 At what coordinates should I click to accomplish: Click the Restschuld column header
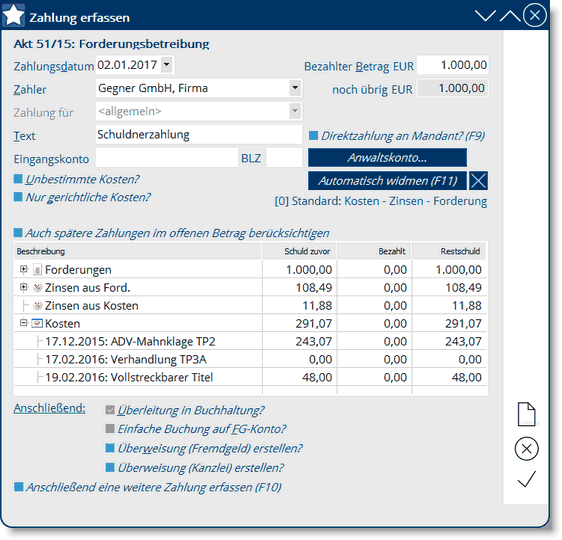pyautogui.click(x=449, y=251)
